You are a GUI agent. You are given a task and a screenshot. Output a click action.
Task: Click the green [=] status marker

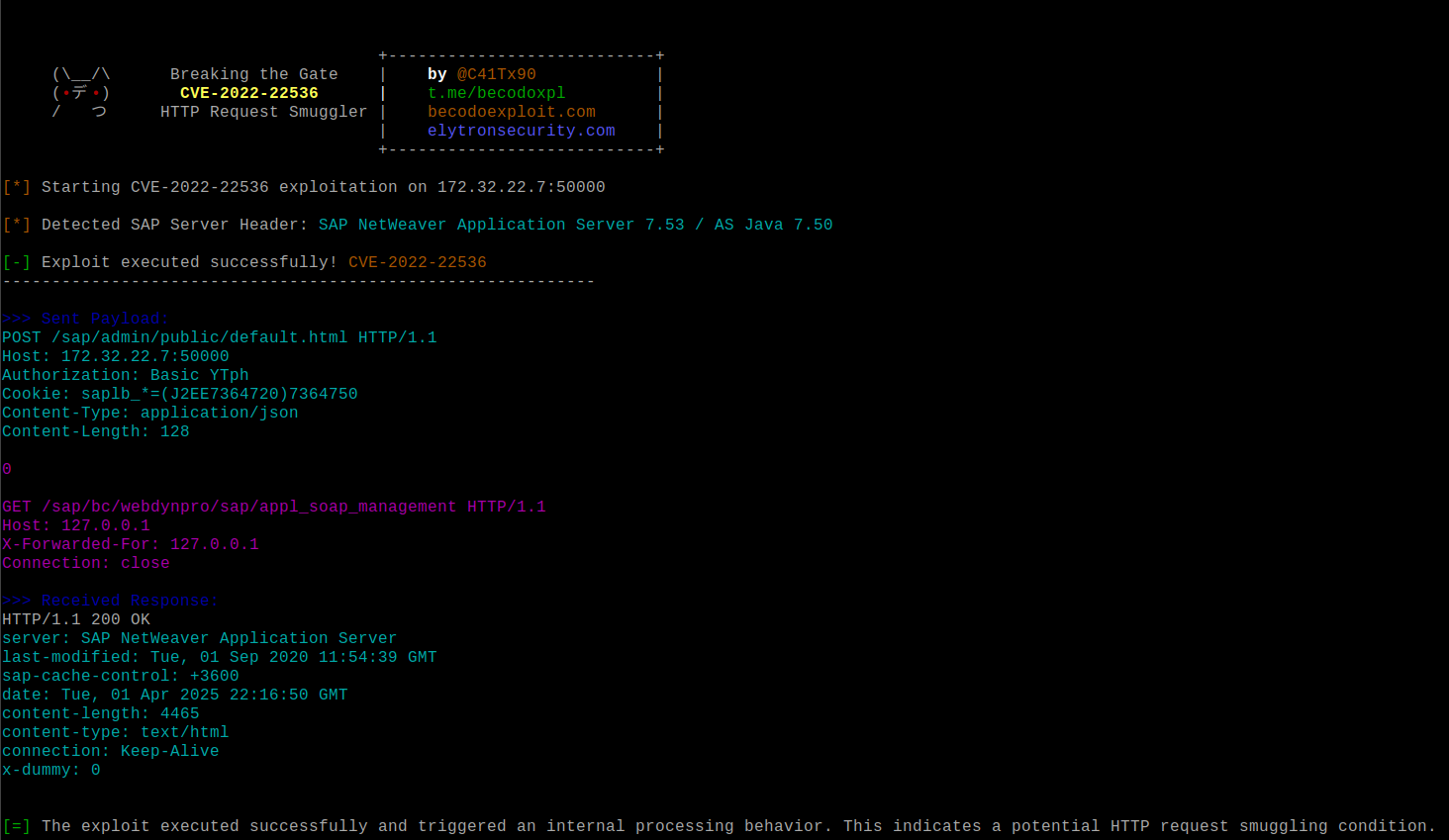pos(17,826)
